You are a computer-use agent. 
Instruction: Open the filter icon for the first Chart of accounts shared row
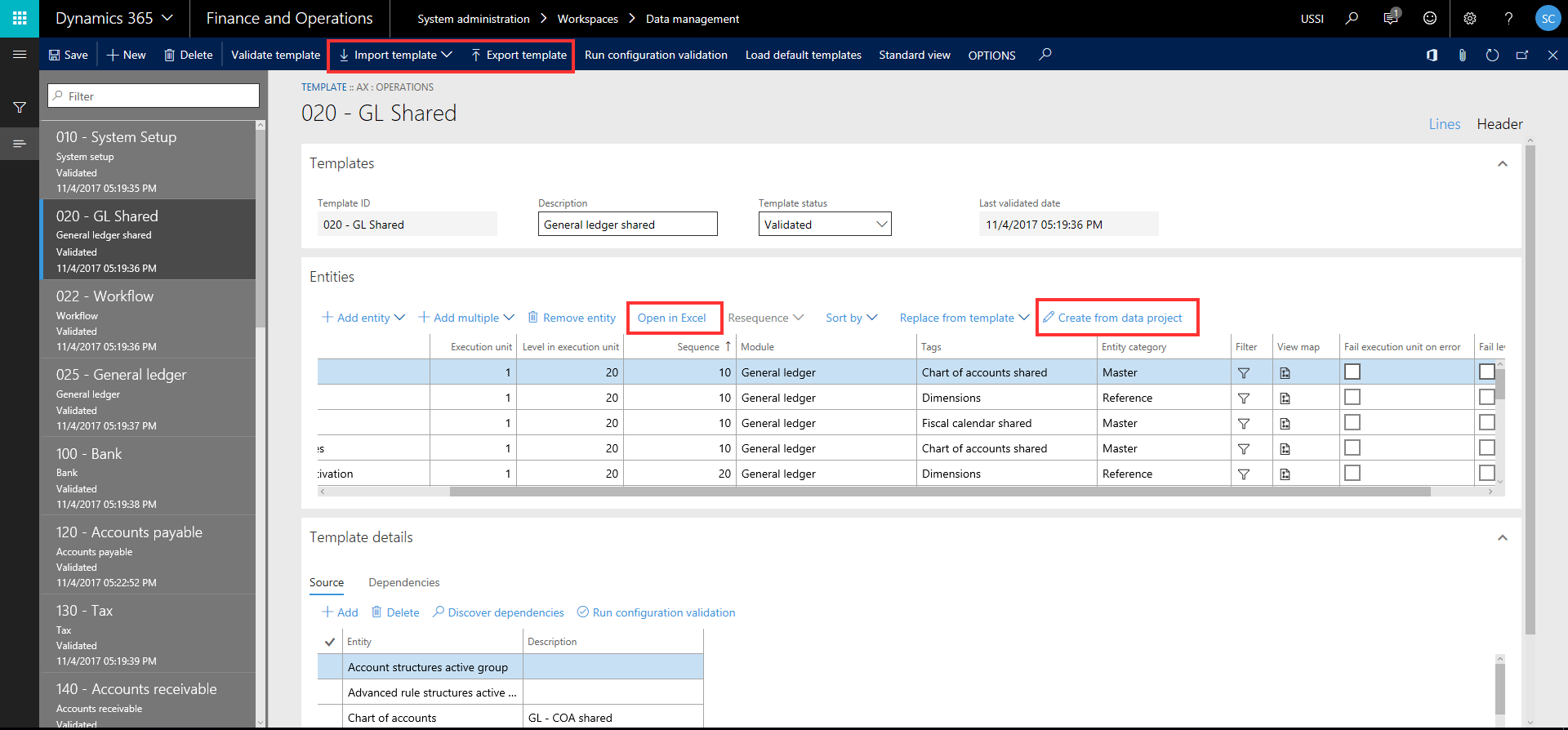[1244, 372]
